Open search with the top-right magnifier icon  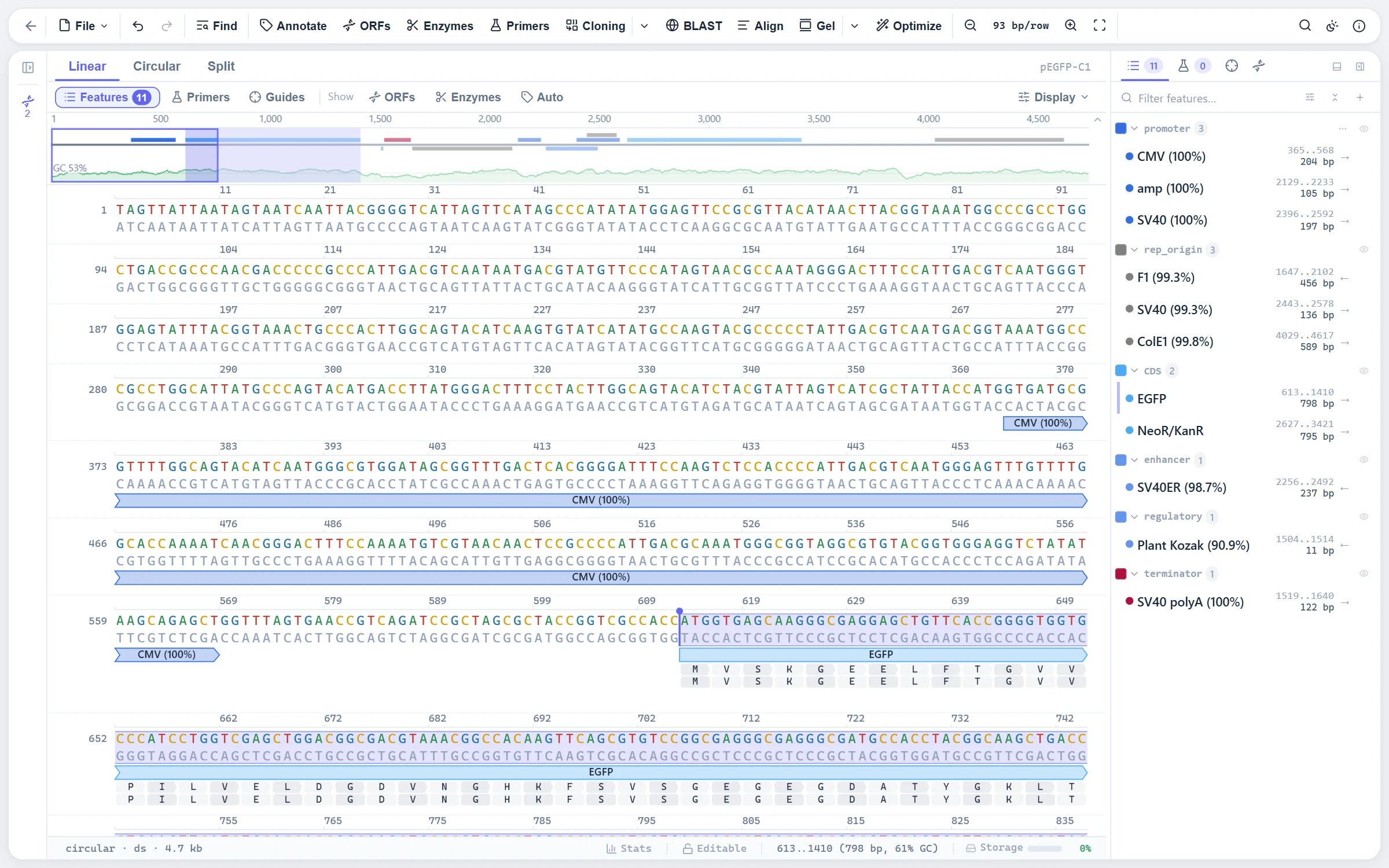click(x=1305, y=25)
